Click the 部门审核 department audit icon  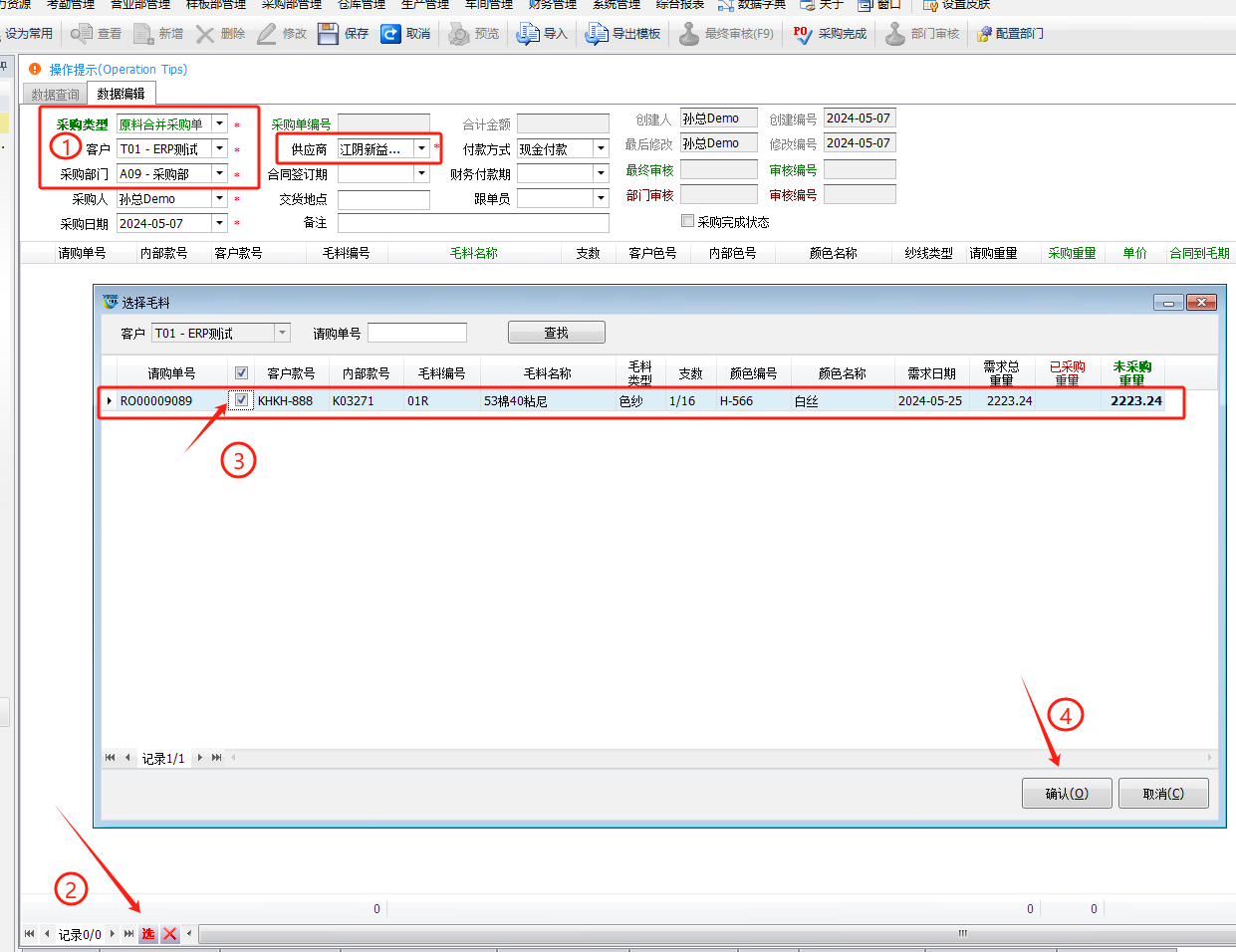pos(895,34)
